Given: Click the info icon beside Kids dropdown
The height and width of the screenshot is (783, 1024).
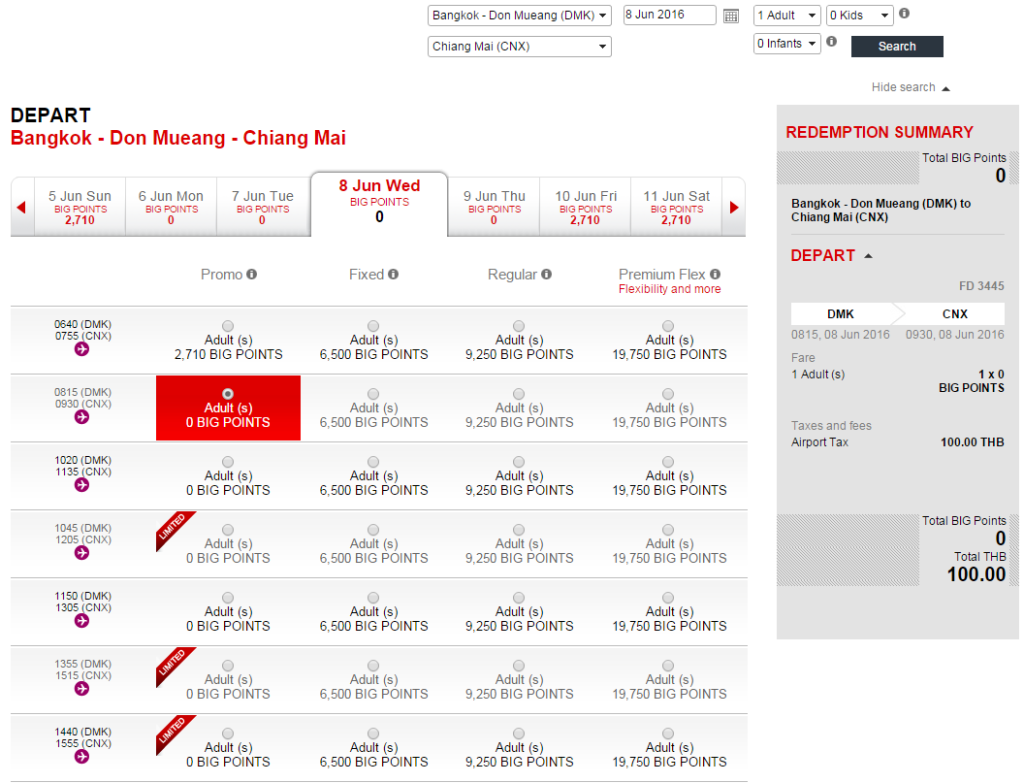Looking at the screenshot, I should [904, 13].
